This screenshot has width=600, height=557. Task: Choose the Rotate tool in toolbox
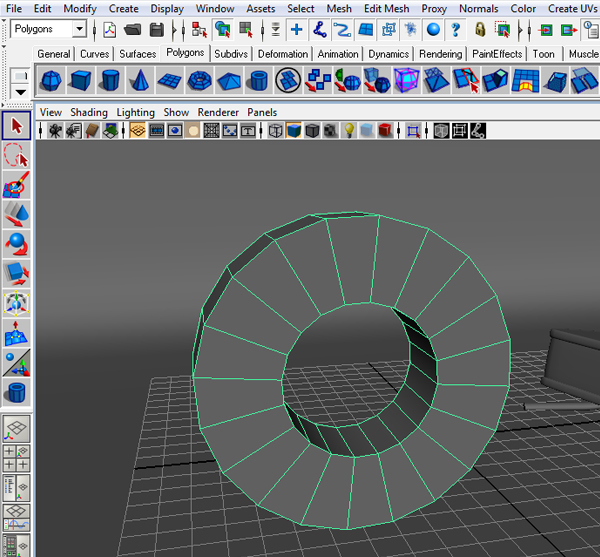(16, 243)
